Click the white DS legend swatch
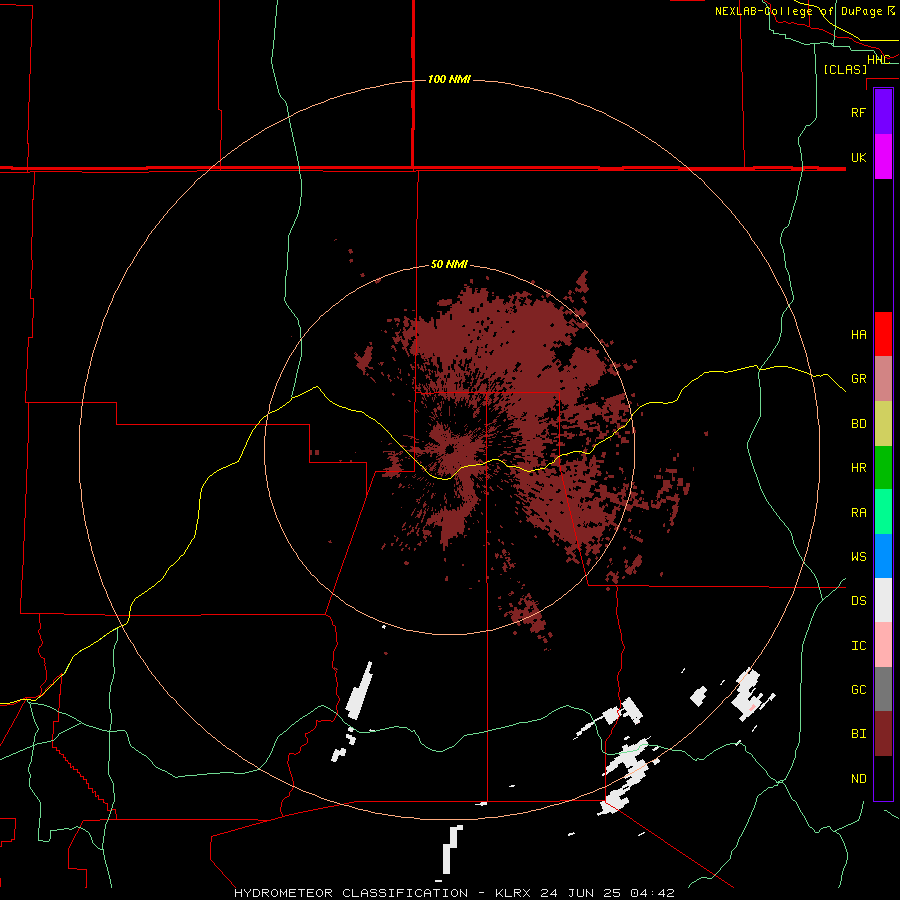The height and width of the screenshot is (900, 900). 883,600
